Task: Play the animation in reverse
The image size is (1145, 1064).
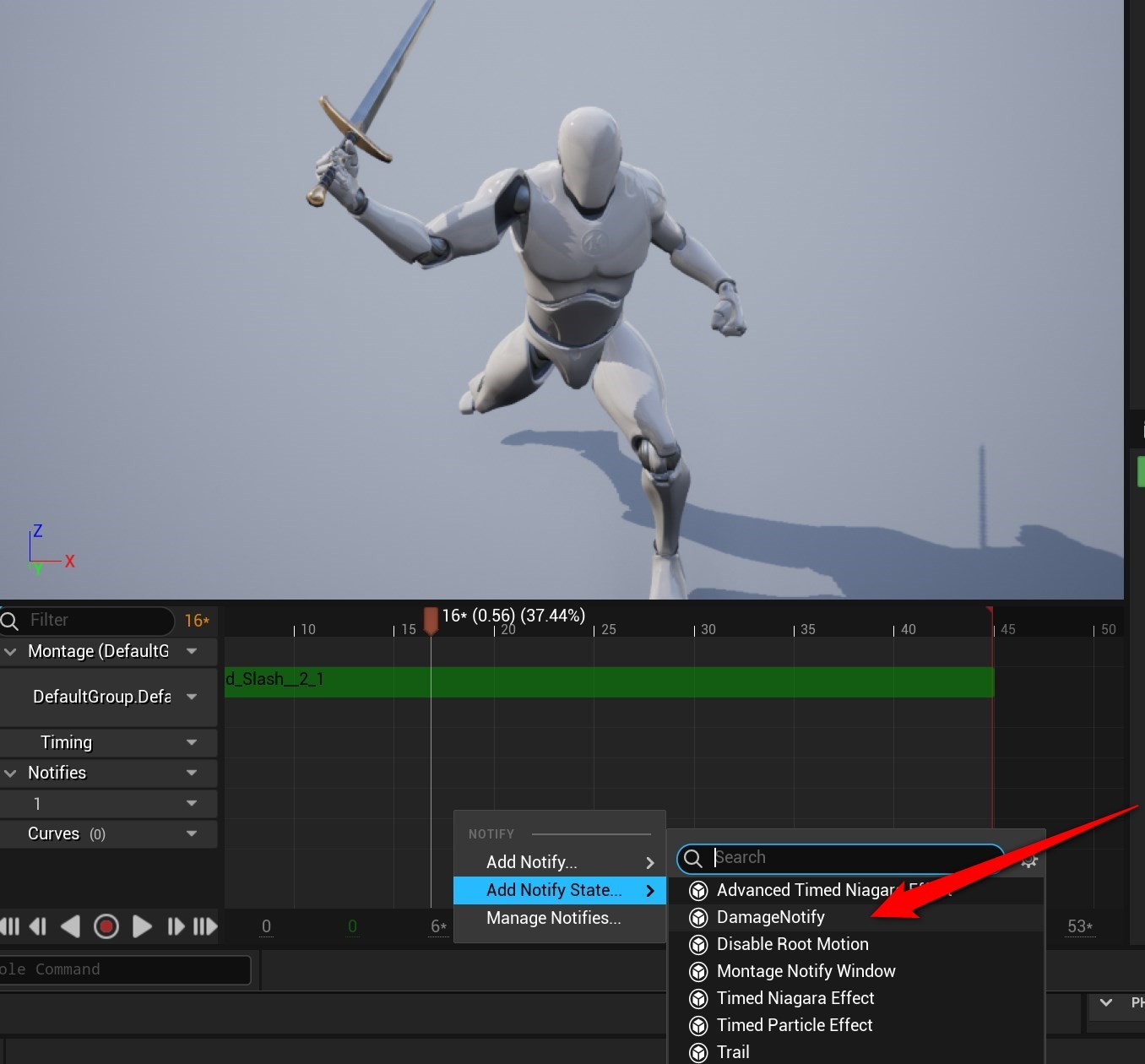Action: 71,926
